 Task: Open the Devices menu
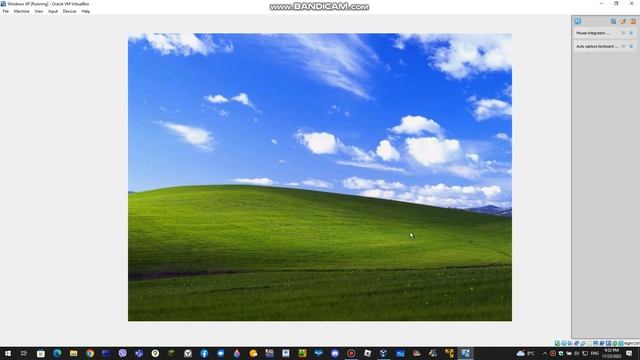coord(69,11)
